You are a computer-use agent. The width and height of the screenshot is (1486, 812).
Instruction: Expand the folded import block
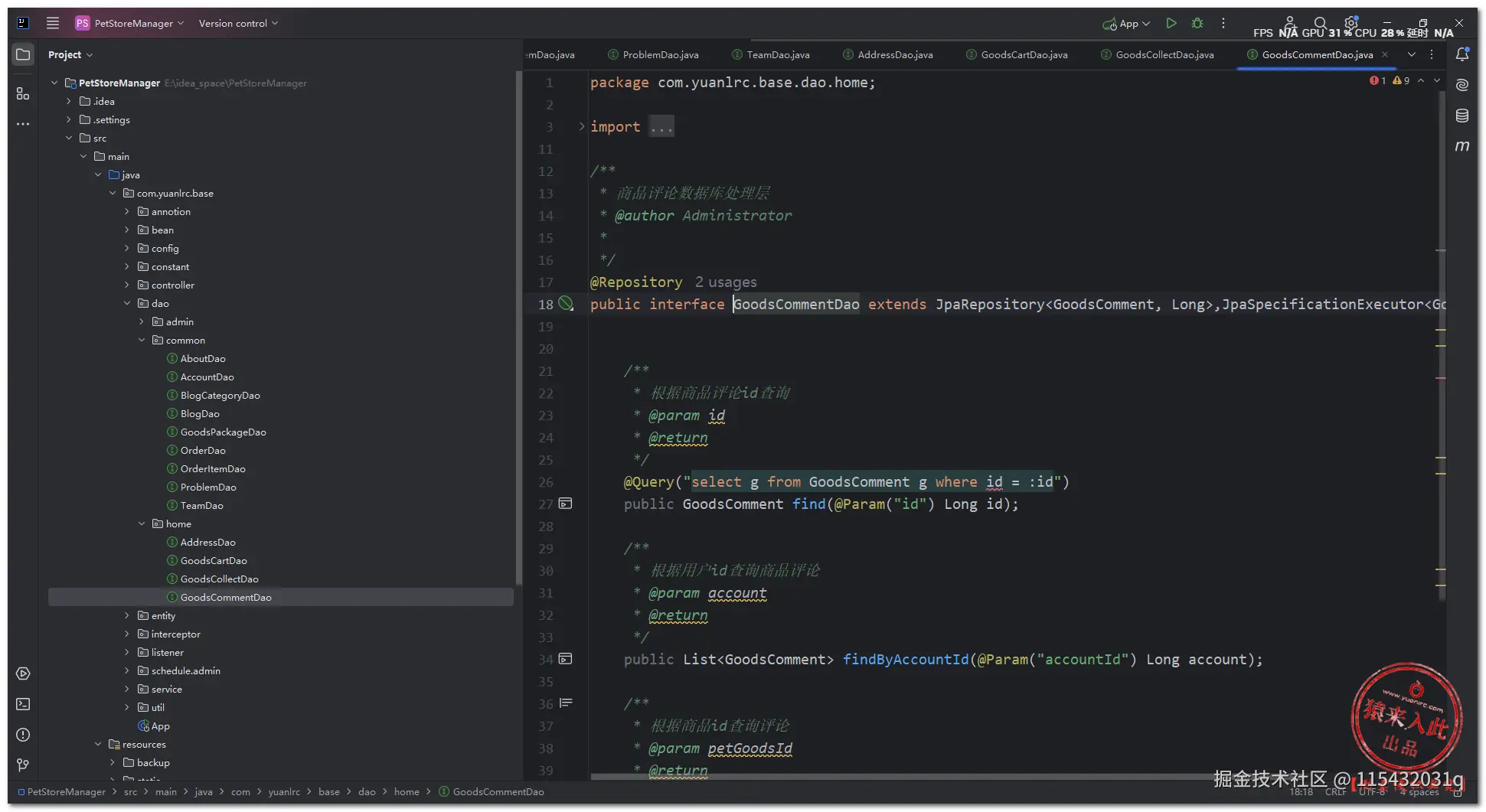[x=581, y=126]
